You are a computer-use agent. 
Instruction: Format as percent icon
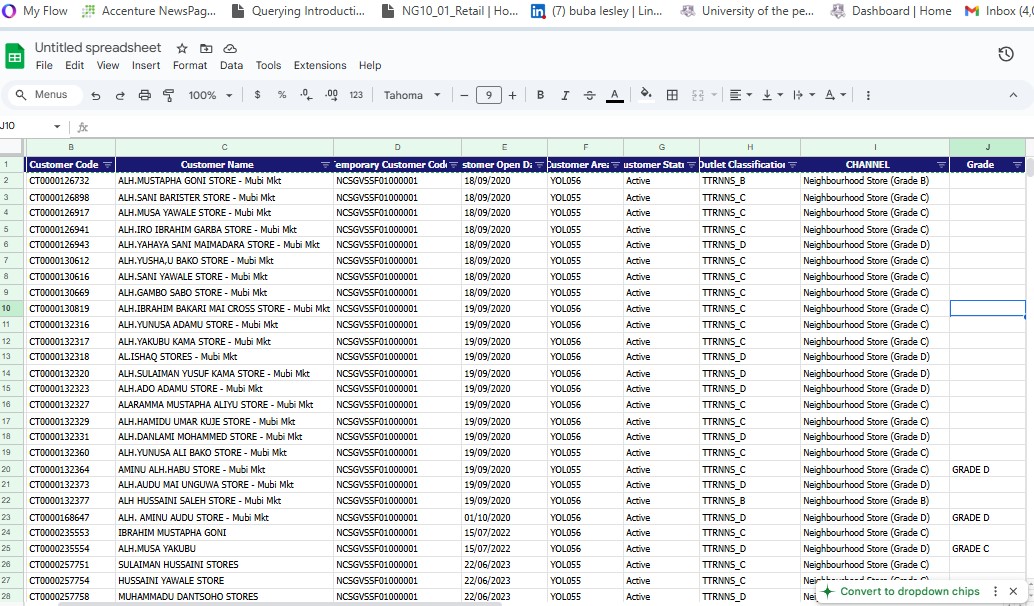(282, 95)
